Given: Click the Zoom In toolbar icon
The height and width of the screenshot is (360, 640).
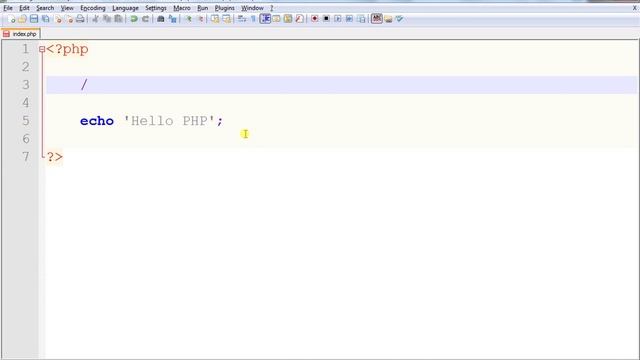Looking at the screenshot, I should pyautogui.click(x=188, y=19).
